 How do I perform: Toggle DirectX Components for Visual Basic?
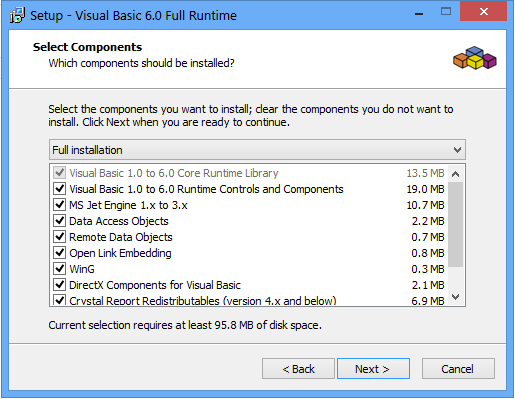(x=59, y=285)
